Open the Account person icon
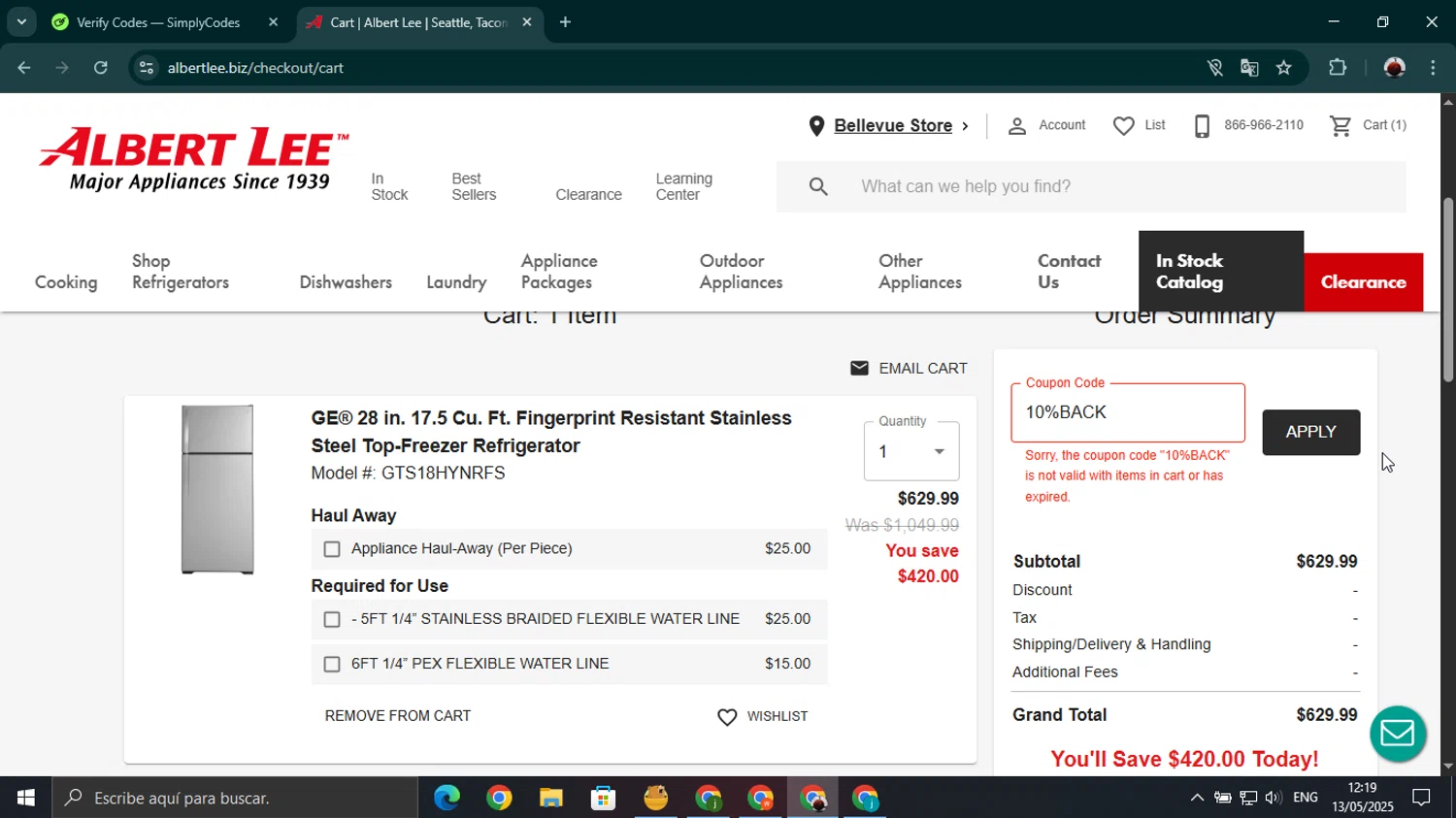Image resolution: width=1456 pixels, height=818 pixels. click(x=1016, y=125)
